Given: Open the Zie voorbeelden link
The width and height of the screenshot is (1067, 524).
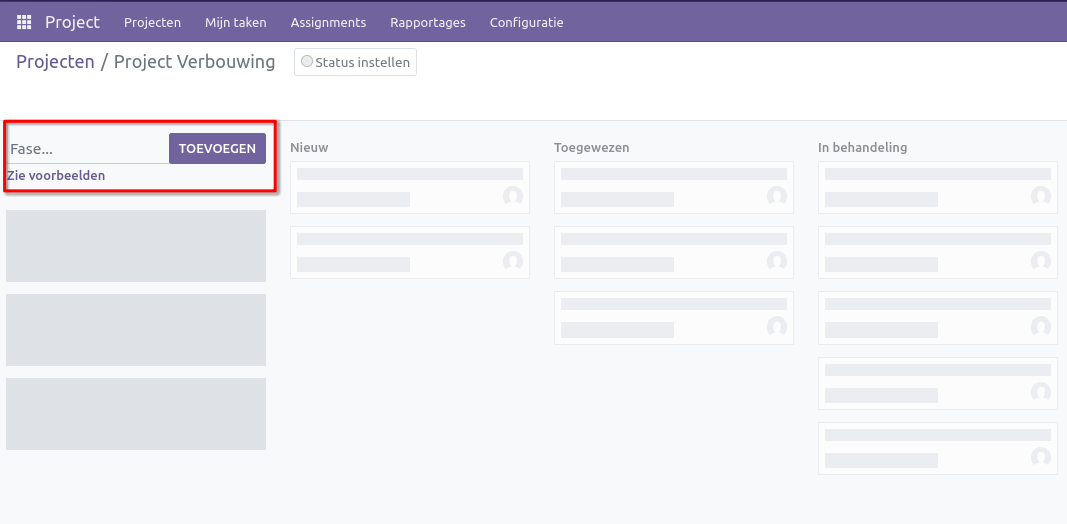Looking at the screenshot, I should 56,176.
